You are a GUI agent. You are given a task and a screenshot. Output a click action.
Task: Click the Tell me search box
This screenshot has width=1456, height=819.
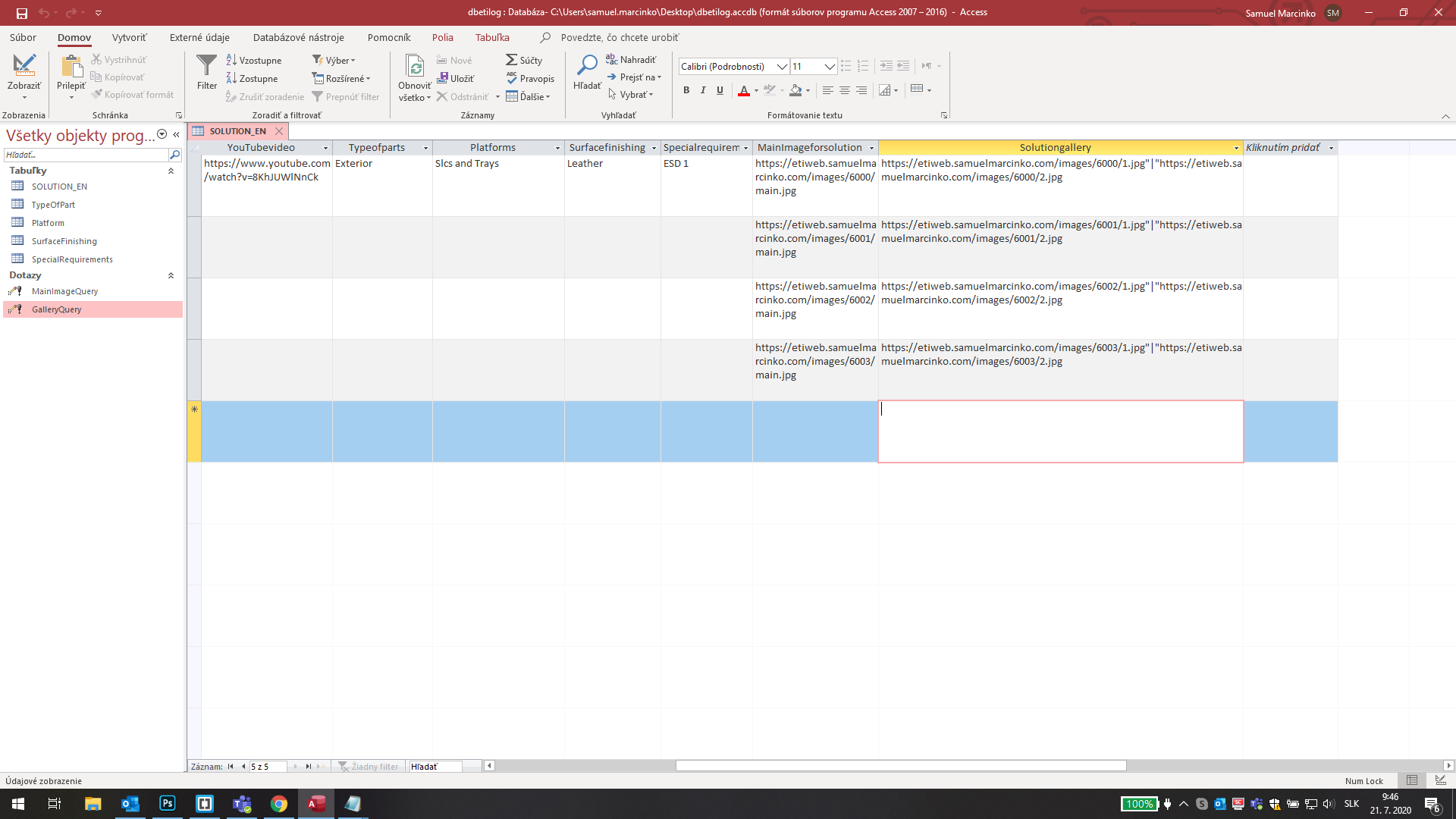click(620, 37)
